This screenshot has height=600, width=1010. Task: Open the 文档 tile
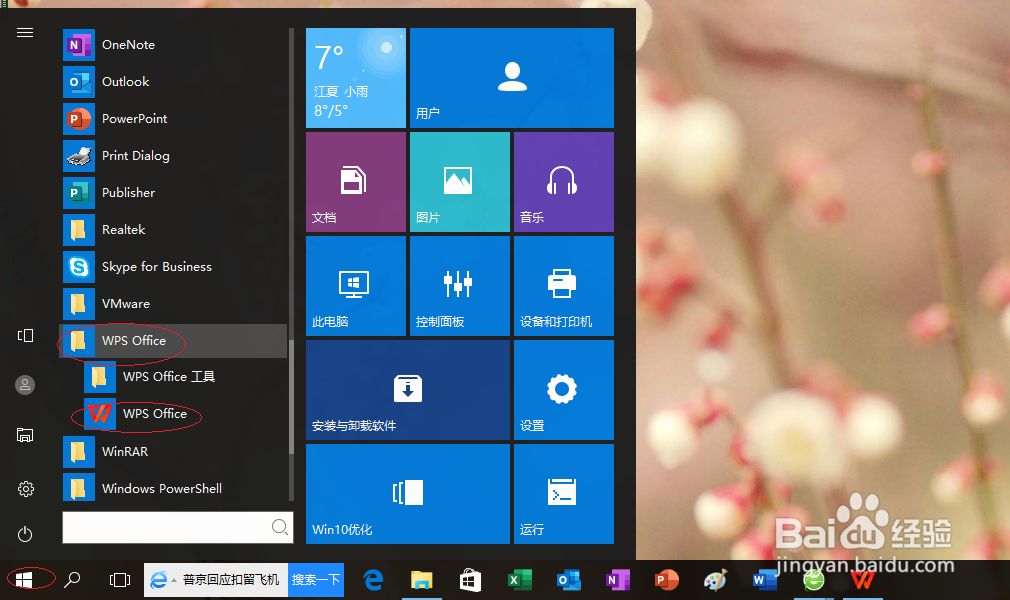tap(356, 182)
